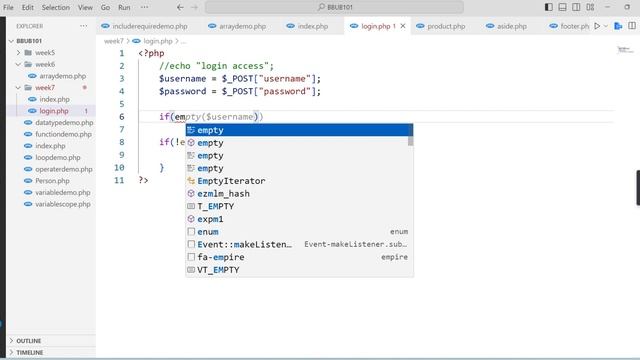Click the blue open-preview icon in the editor toolbar

click(x=618, y=26)
